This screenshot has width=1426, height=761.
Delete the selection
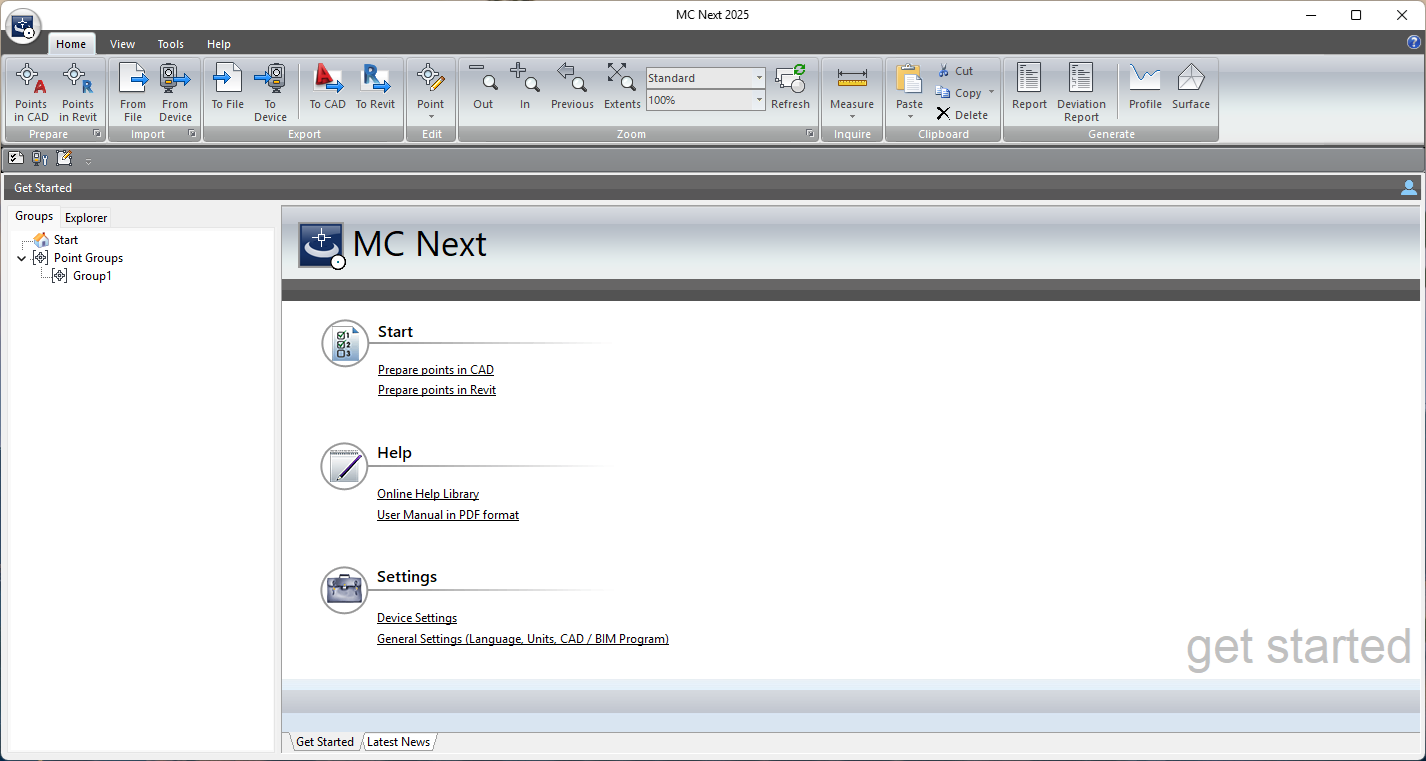point(962,115)
